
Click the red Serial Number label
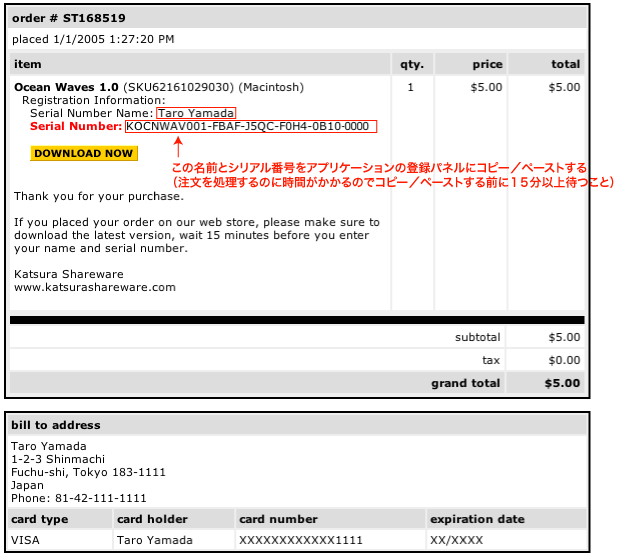point(76,126)
